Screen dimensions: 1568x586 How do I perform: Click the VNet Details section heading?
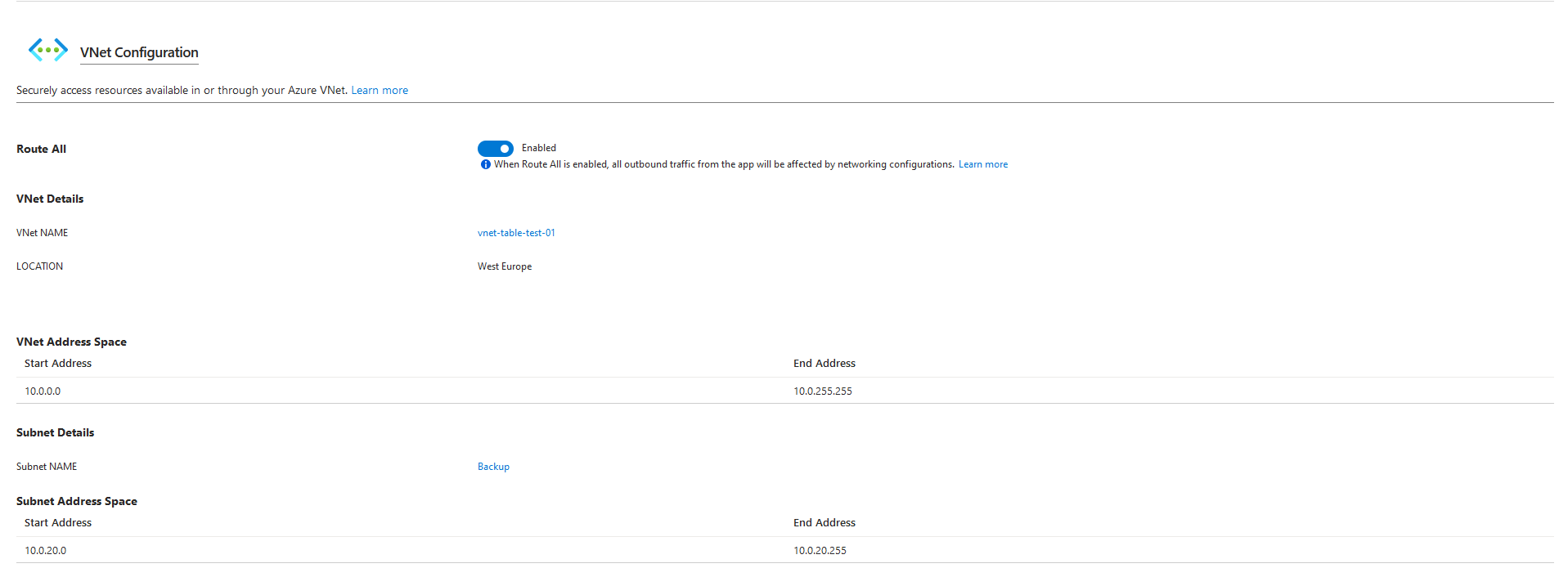point(50,199)
